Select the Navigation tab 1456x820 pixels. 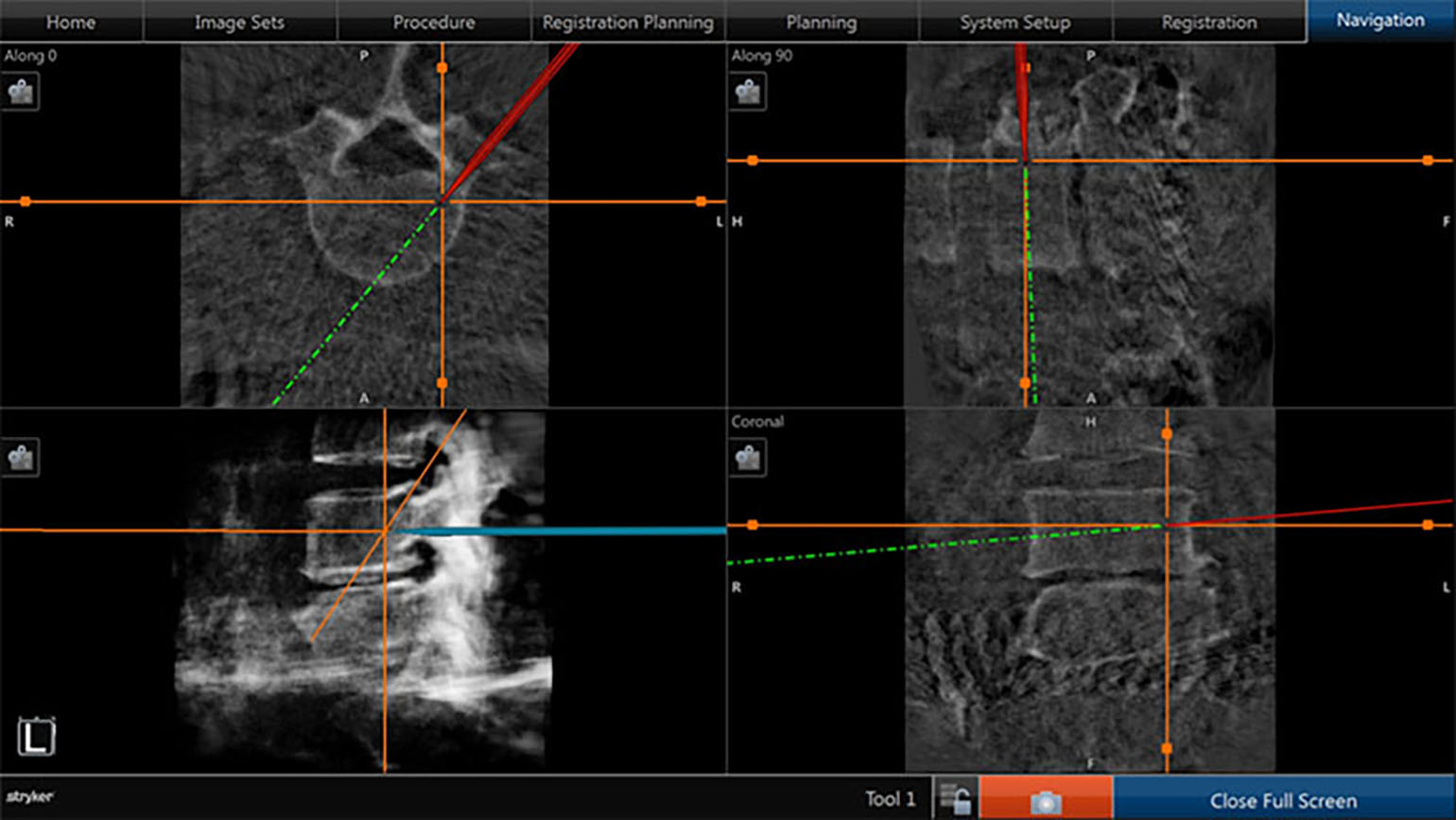(x=1380, y=20)
